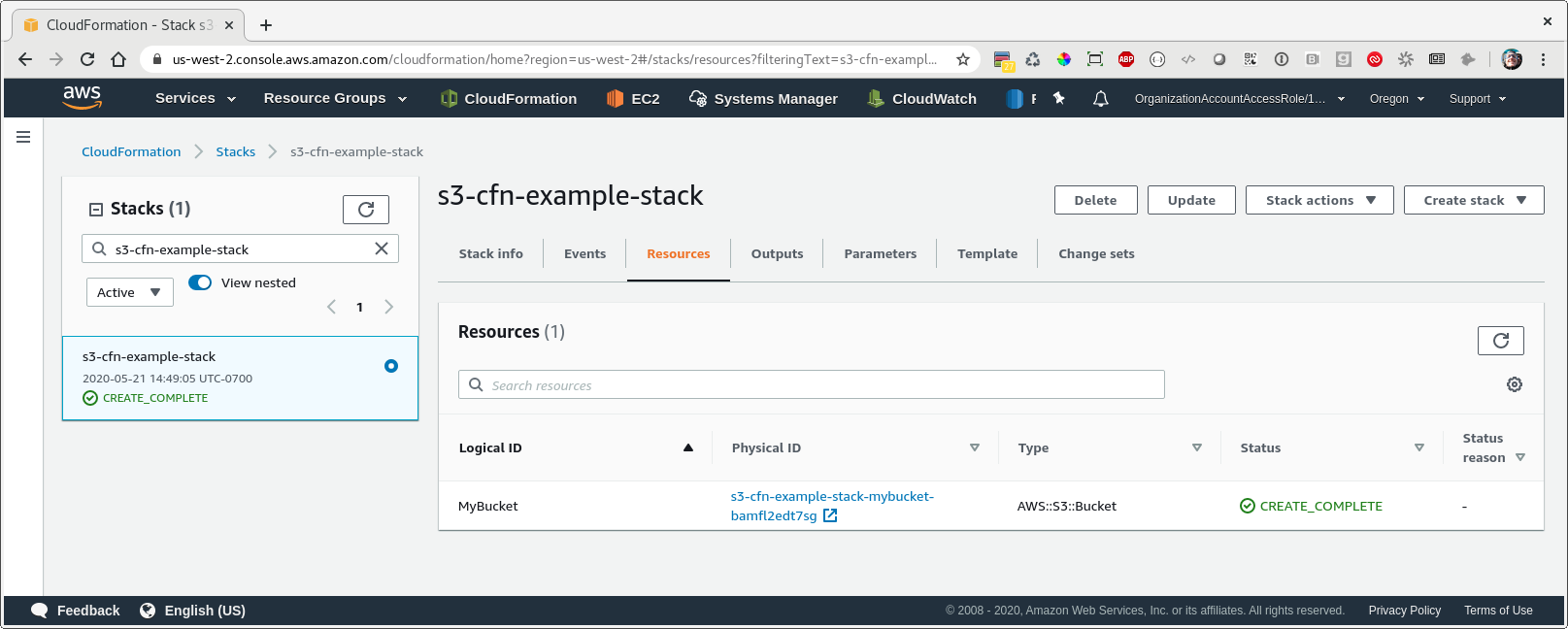This screenshot has height=629, width=1568.
Task: Click the pin shortcuts icon in navbar
Action: tap(1059, 98)
